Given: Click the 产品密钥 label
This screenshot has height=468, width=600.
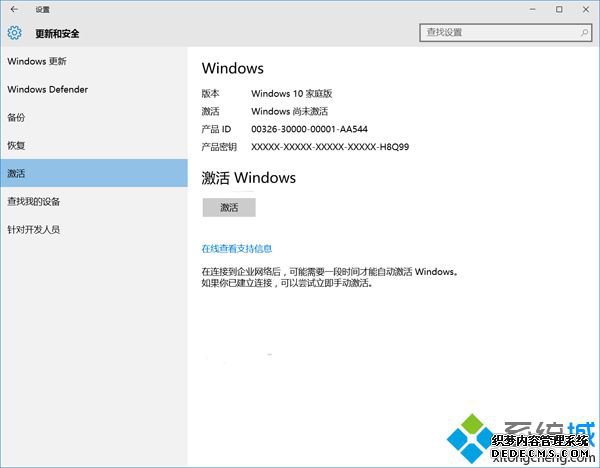Looking at the screenshot, I should 219,147.
